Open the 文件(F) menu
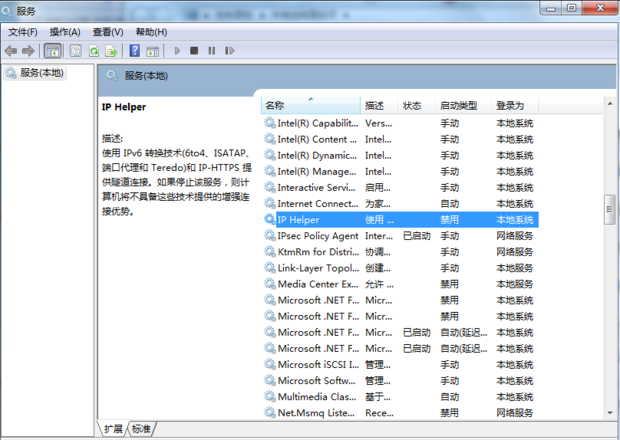The height and width of the screenshot is (440, 620). pyautogui.click(x=23, y=32)
